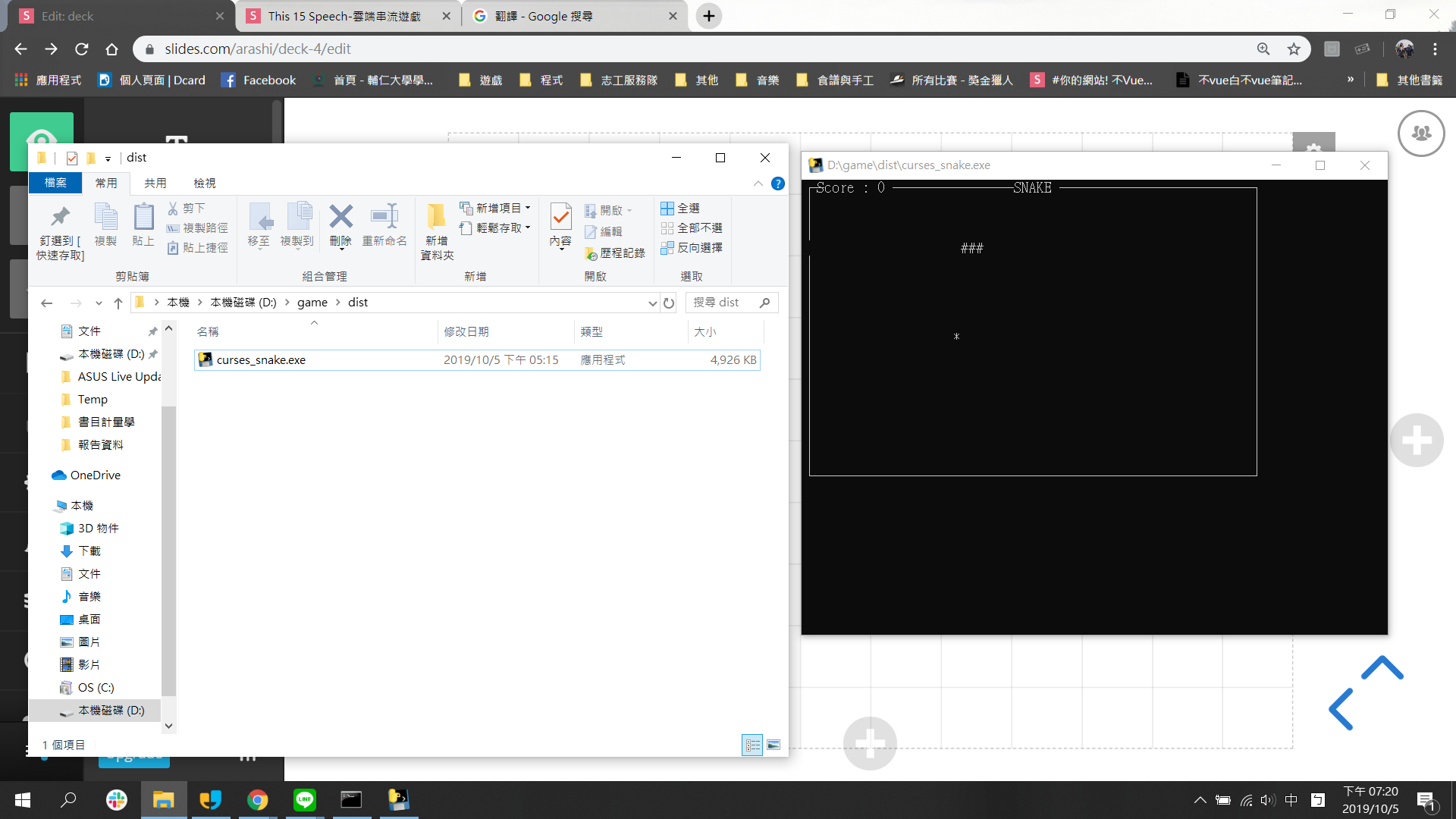The image size is (1456, 819).
Task: Click refresh button beside address bar
Action: (x=669, y=303)
